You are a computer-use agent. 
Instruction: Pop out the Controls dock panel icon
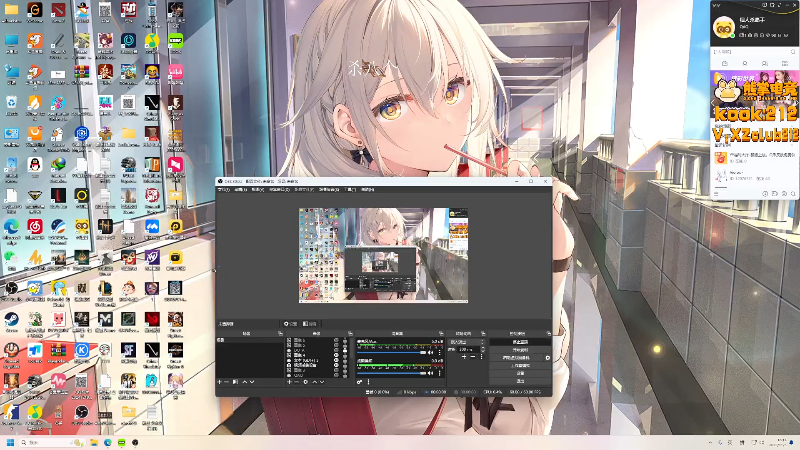click(548, 334)
